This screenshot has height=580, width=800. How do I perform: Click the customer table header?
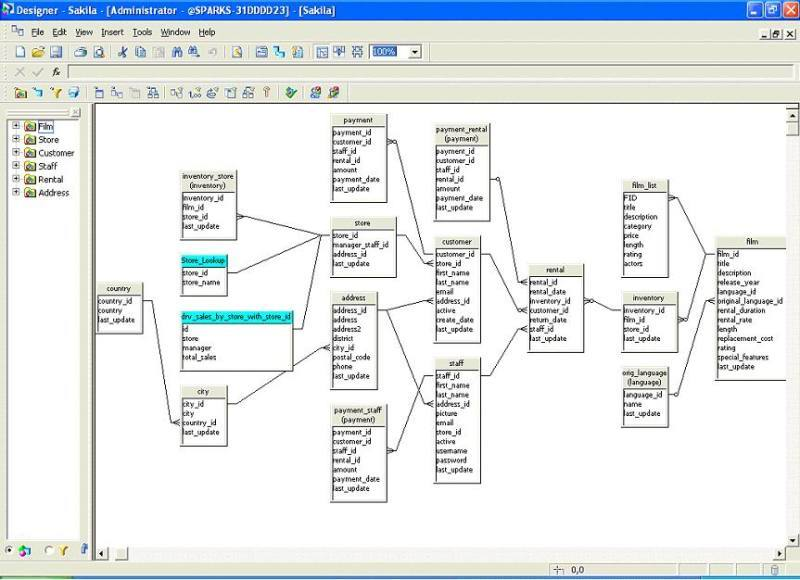[x=457, y=242]
